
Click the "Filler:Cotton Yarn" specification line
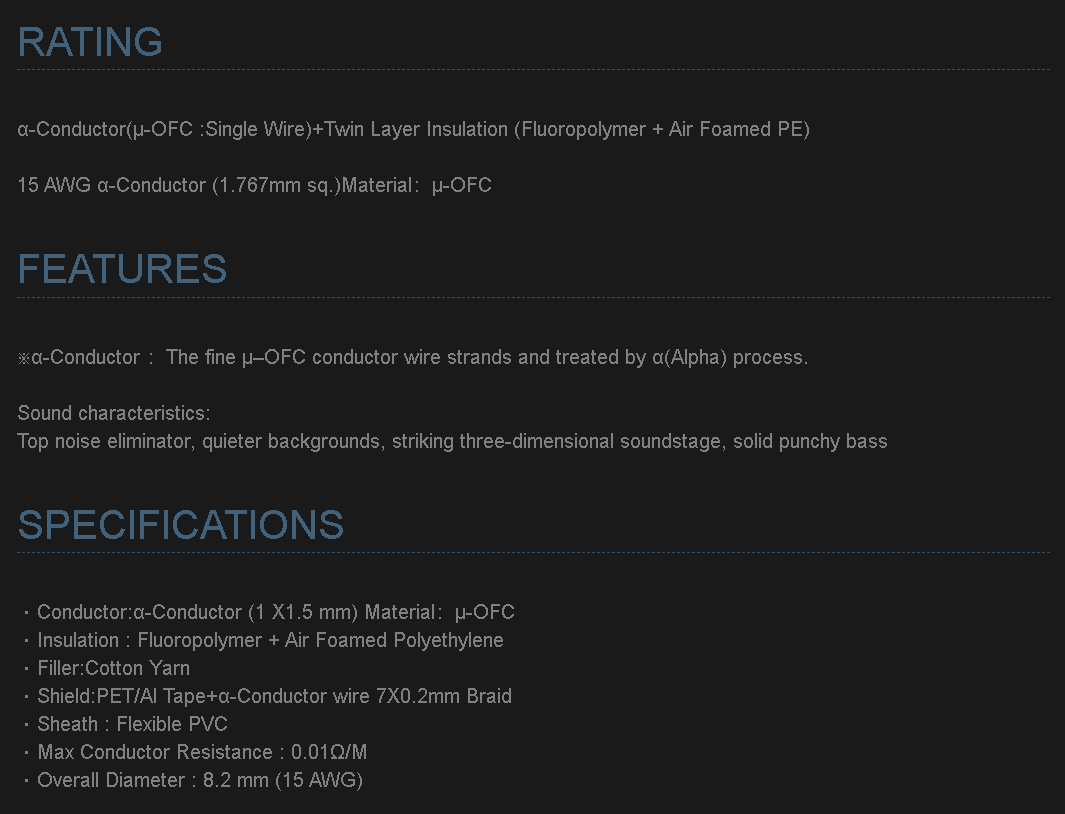(113, 668)
